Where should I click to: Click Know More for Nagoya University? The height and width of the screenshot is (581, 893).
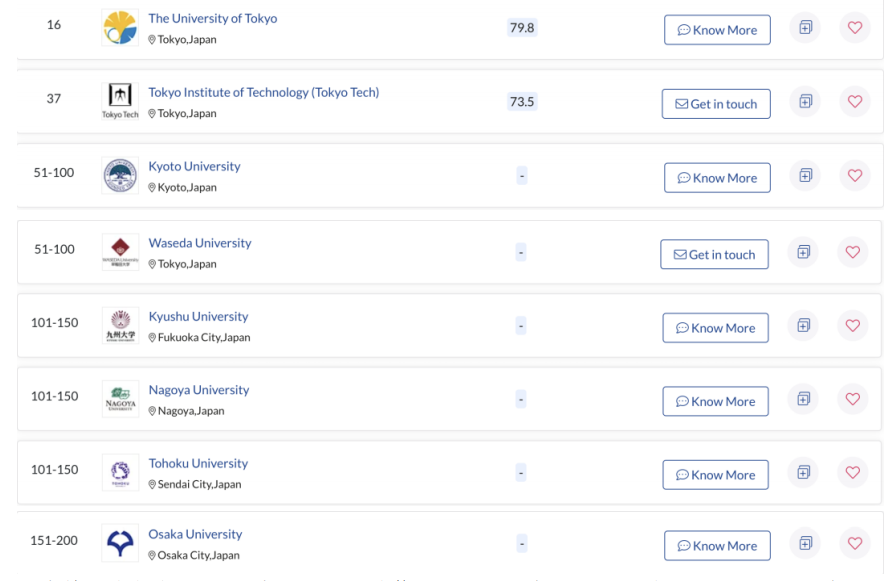[x=715, y=401]
